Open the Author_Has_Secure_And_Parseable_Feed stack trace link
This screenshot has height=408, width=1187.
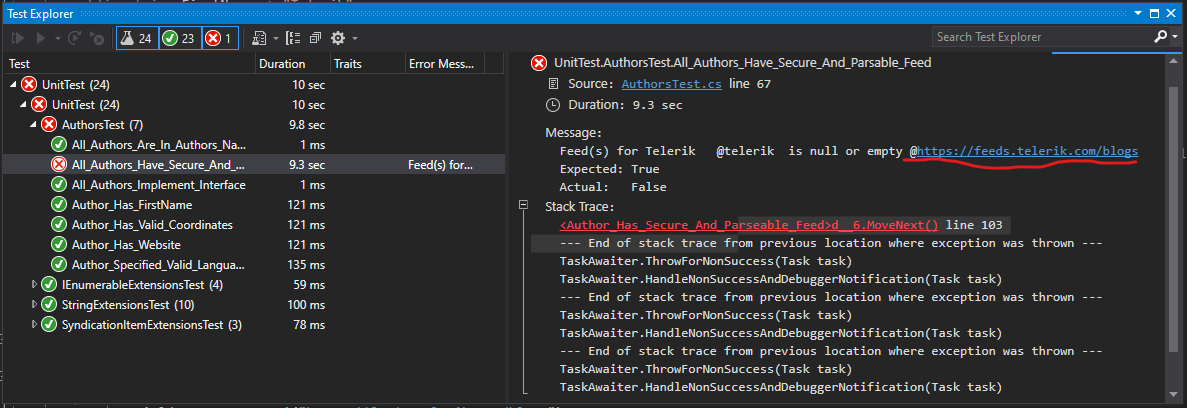point(749,225)
